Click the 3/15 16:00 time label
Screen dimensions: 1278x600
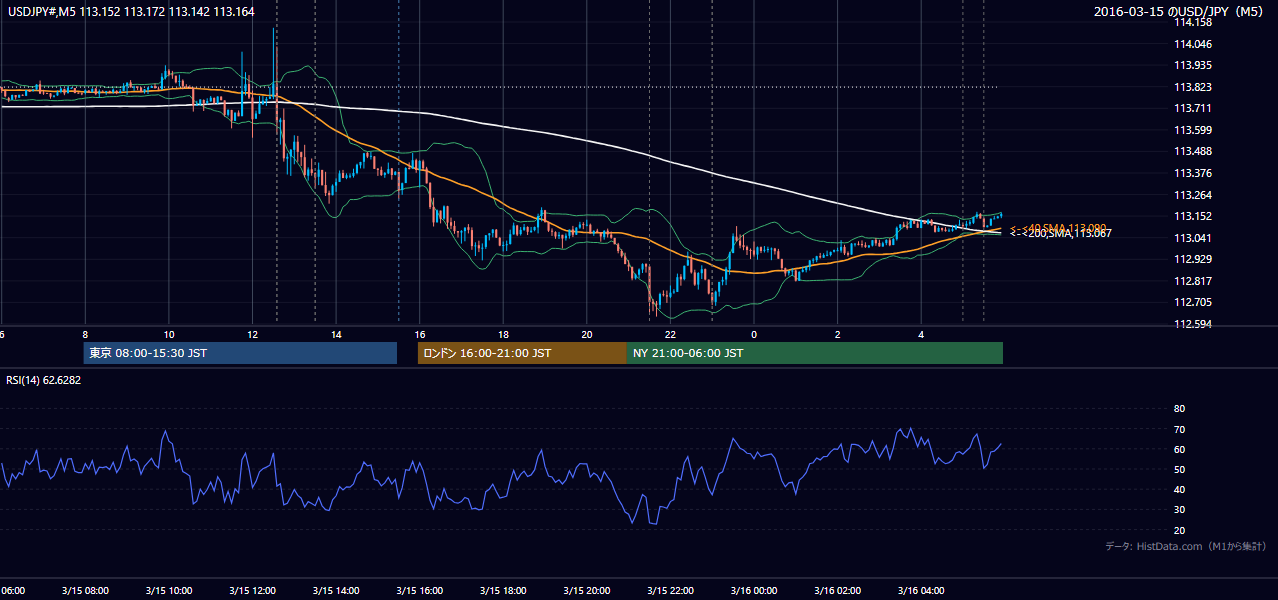pos(419,590)
